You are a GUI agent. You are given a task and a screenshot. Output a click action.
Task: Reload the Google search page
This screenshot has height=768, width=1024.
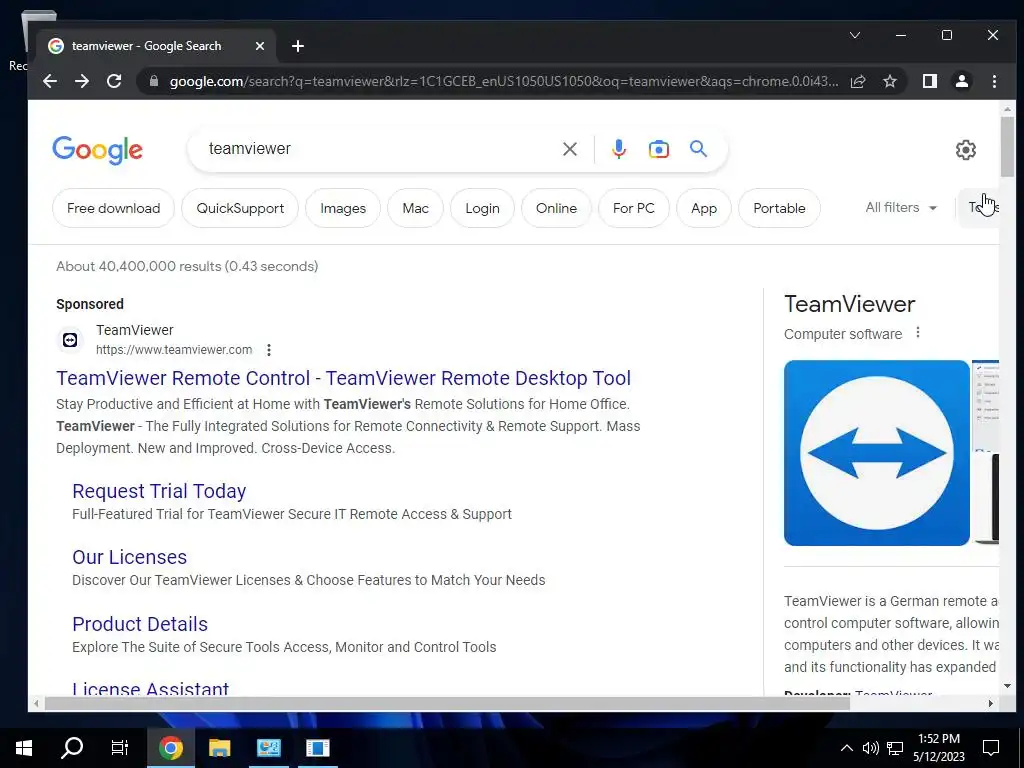(114, 81)
